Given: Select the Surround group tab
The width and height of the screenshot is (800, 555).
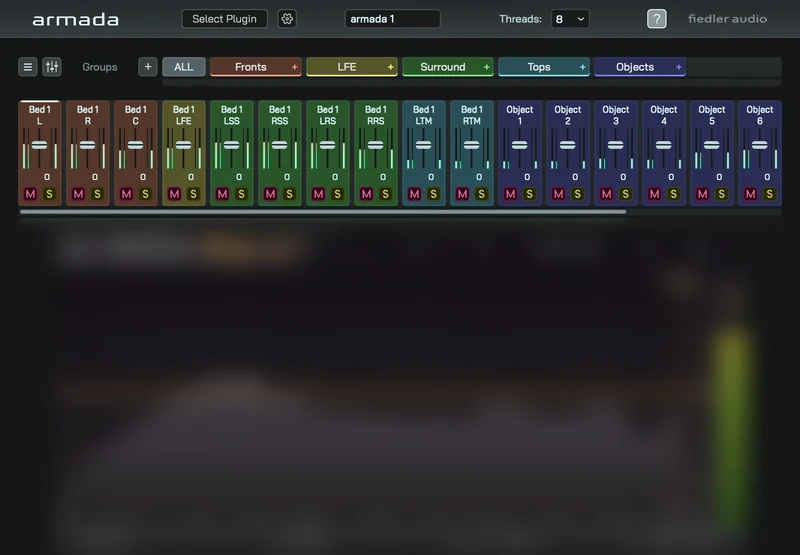Looking at the screenshot, I should pos(442,67).
